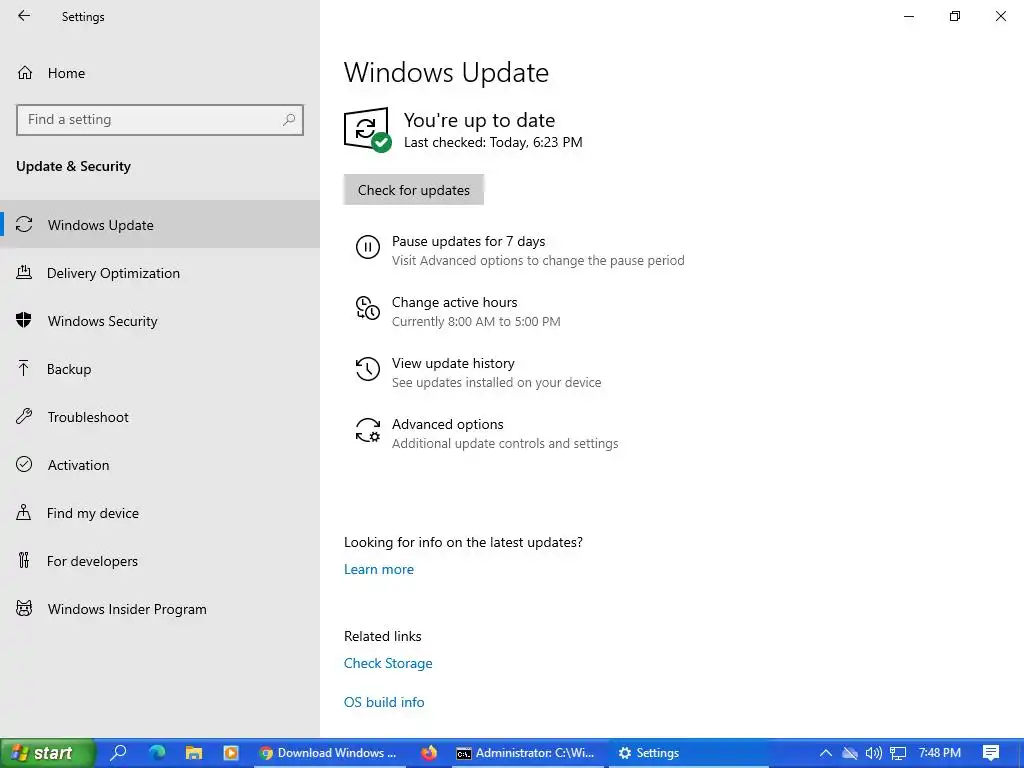Click the clock icon for Change active hours
The image size is (1024, 768).
[x=368, y=308]
